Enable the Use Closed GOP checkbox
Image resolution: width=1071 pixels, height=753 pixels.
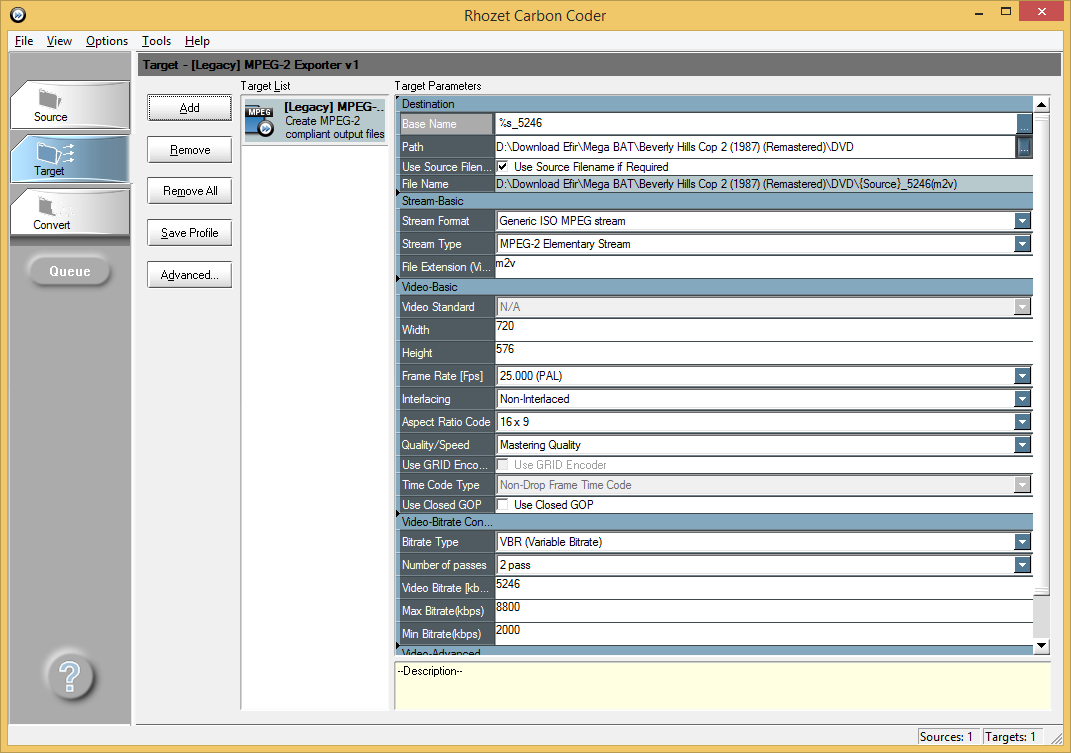(x=503, y=505)
